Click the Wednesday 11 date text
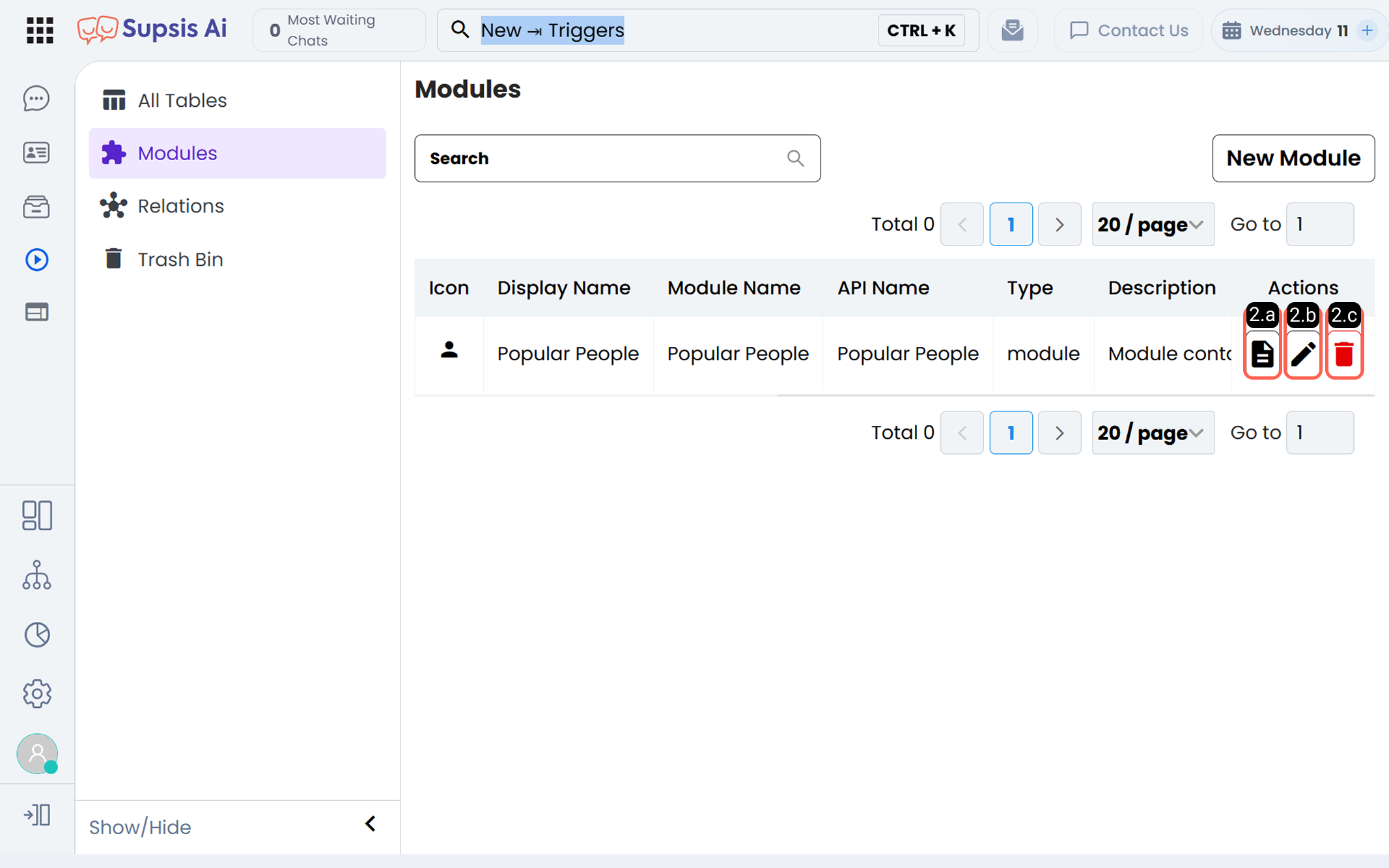Viewport: 1389px width, 868px height. (x=1298, y=31)
